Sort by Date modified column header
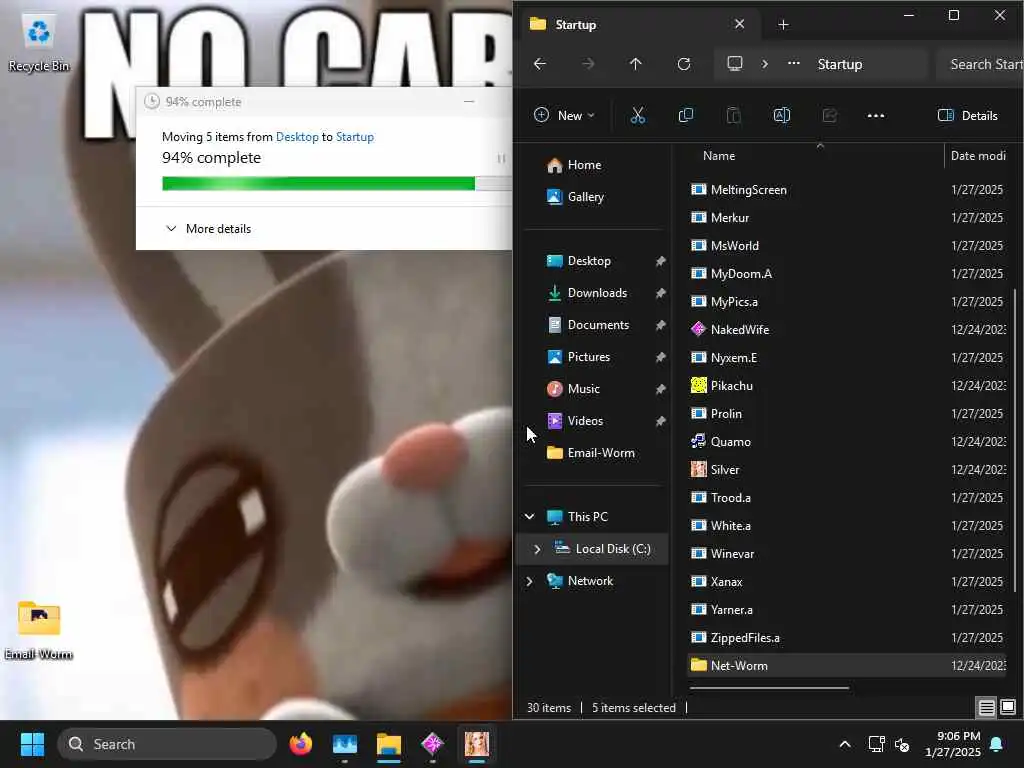 coord(978,156)
